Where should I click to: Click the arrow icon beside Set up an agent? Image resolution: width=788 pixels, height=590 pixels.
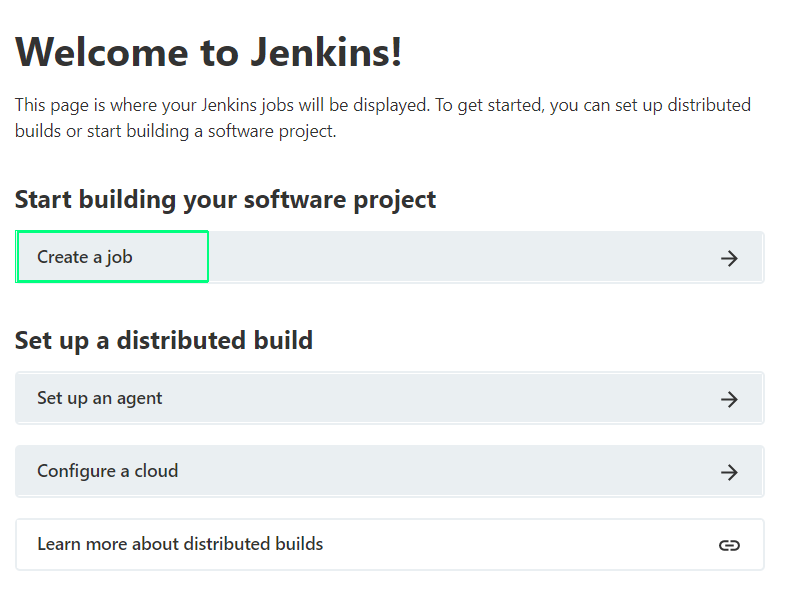pos(729,399)
